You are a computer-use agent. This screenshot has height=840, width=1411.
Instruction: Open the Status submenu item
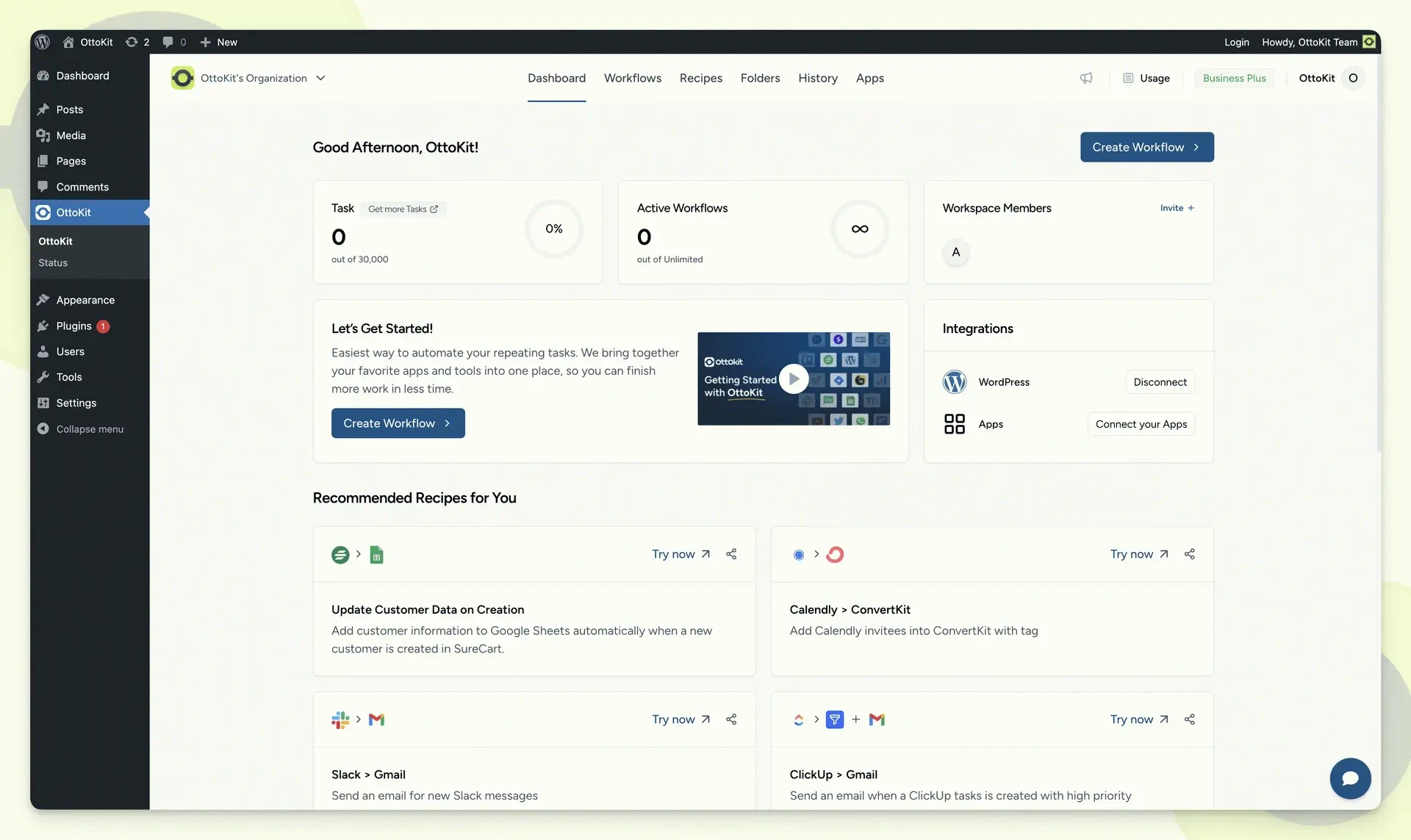[53, 262]
